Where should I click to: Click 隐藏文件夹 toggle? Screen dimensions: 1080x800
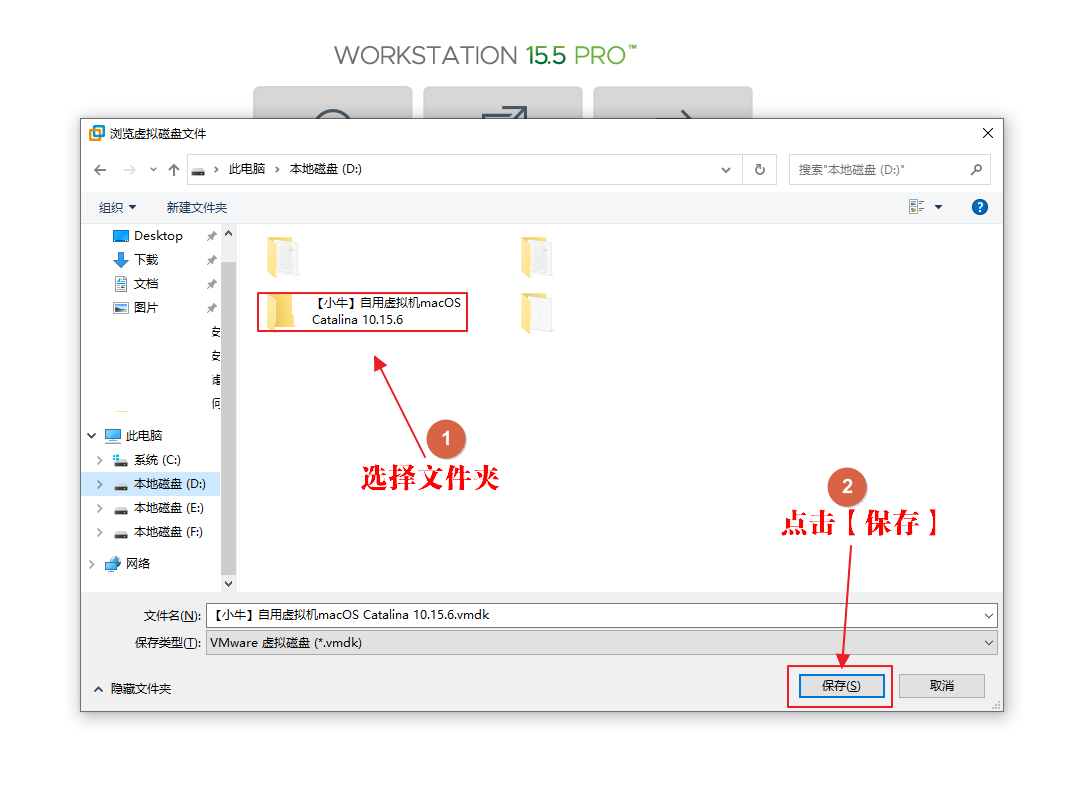132,688
